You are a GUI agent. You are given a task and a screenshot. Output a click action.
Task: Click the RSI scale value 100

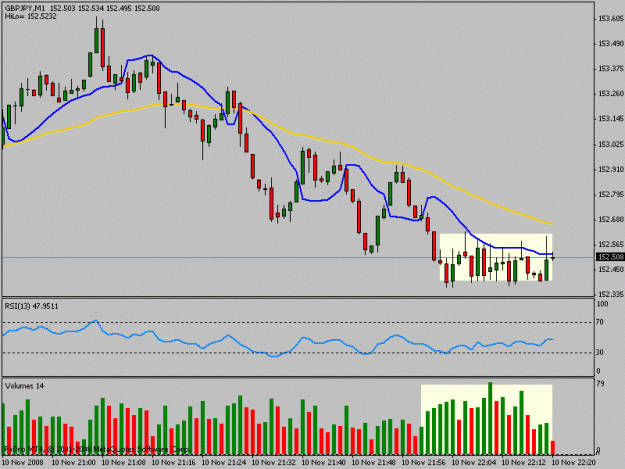(x=603, y=304)
